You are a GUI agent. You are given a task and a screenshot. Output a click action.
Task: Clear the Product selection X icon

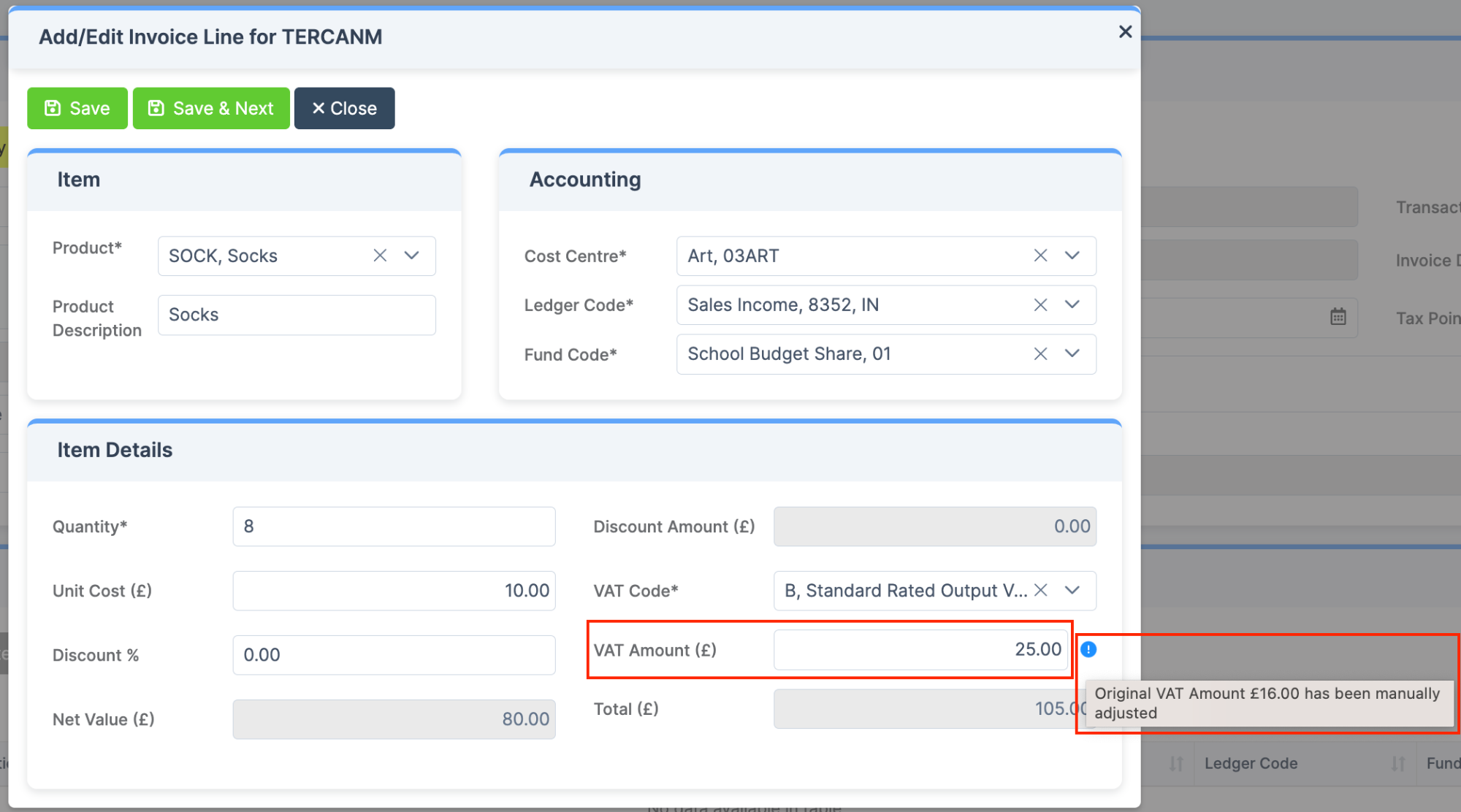(380, 256)
